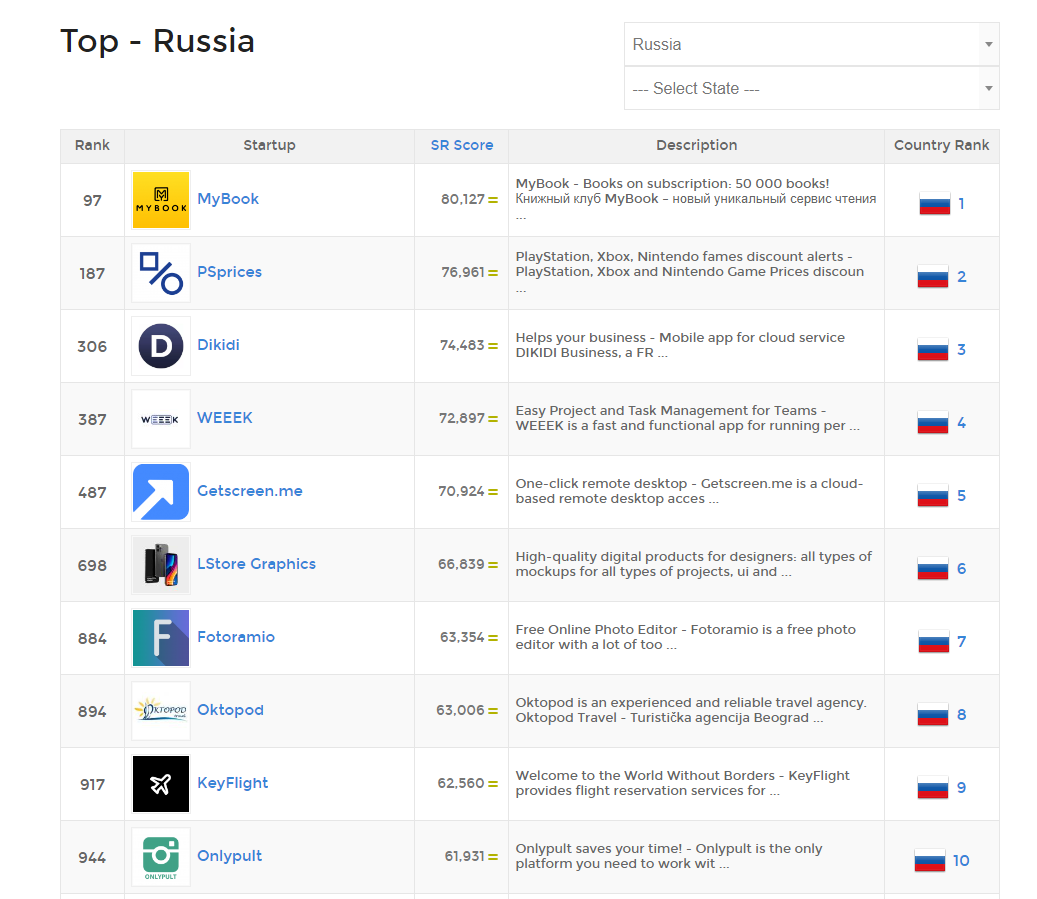The height and width of the screenshot is (899, 1037).
Task: Click Russian flag next to country rank 10
Action: coord(930,861)
